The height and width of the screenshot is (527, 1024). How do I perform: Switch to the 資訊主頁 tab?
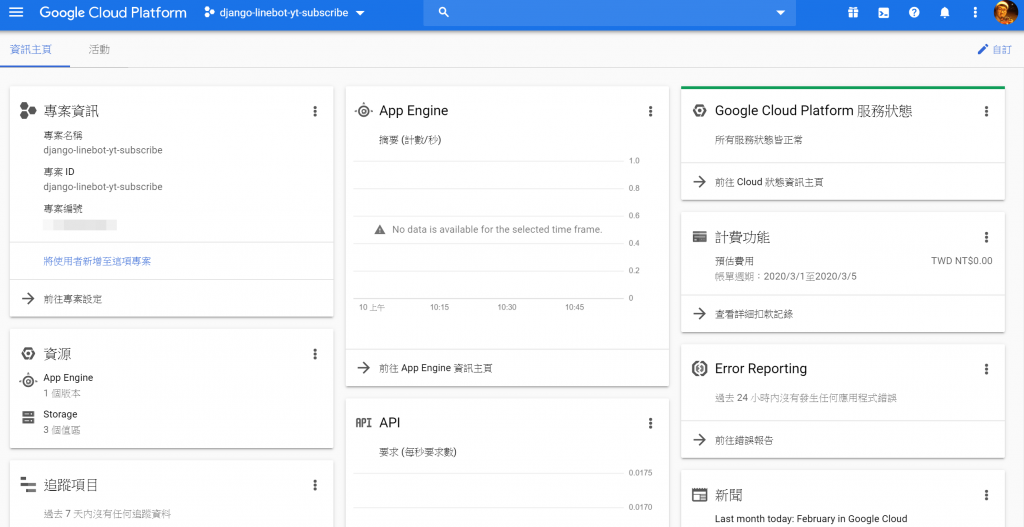31,49
